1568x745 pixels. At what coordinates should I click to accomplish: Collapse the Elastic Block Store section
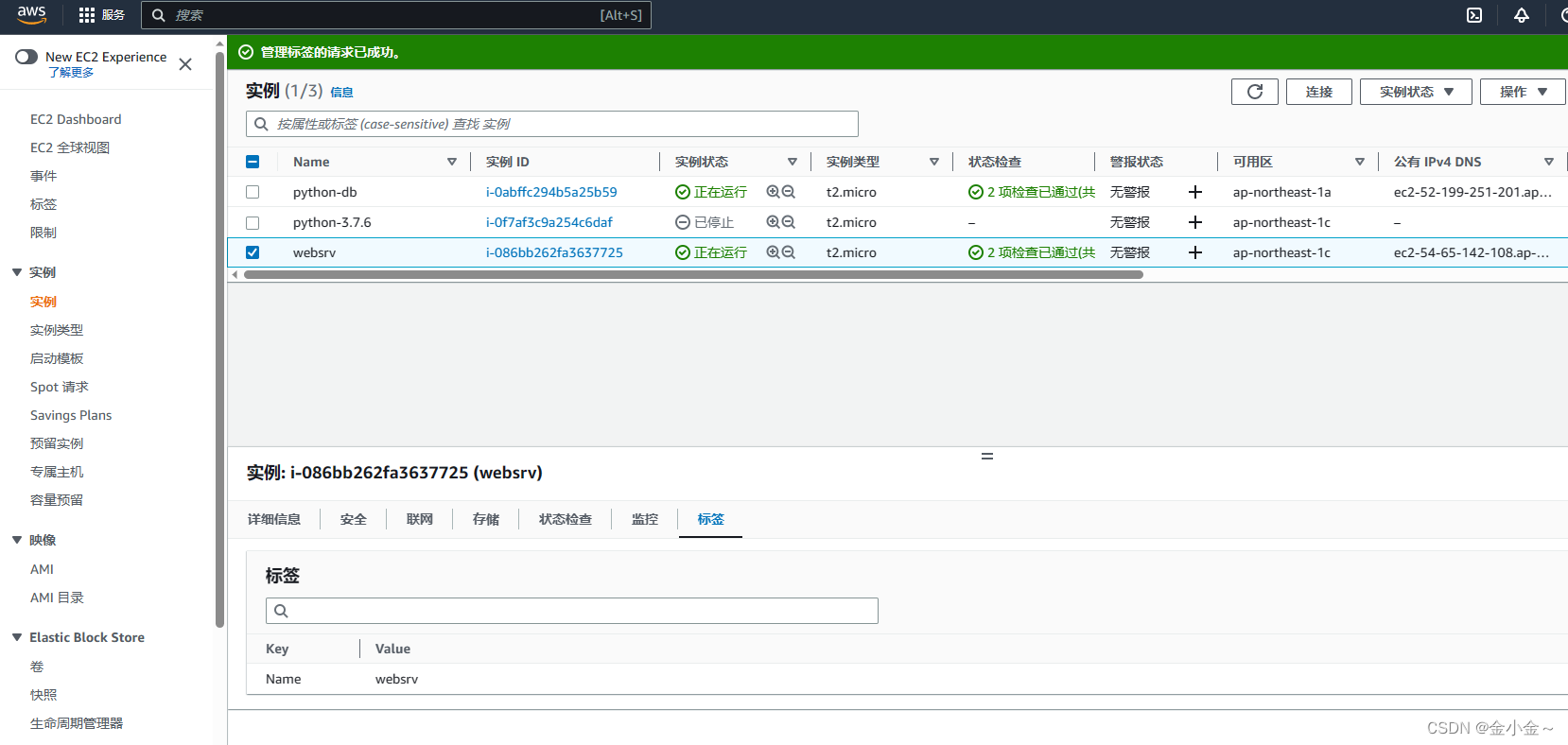pos(17,637)
